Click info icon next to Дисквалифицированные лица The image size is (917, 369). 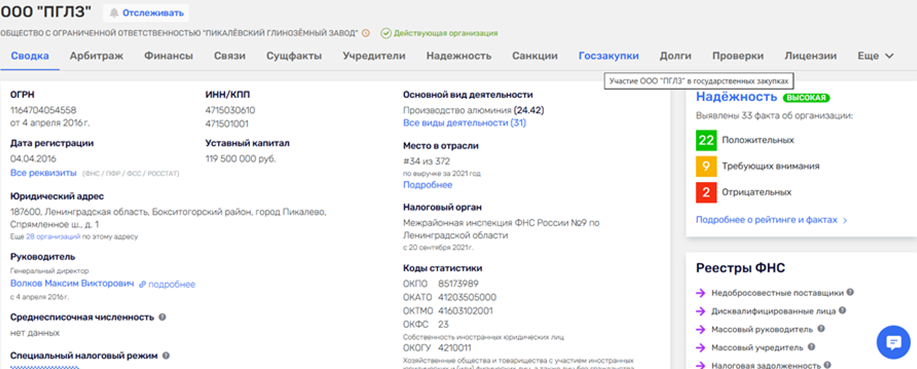843,311
